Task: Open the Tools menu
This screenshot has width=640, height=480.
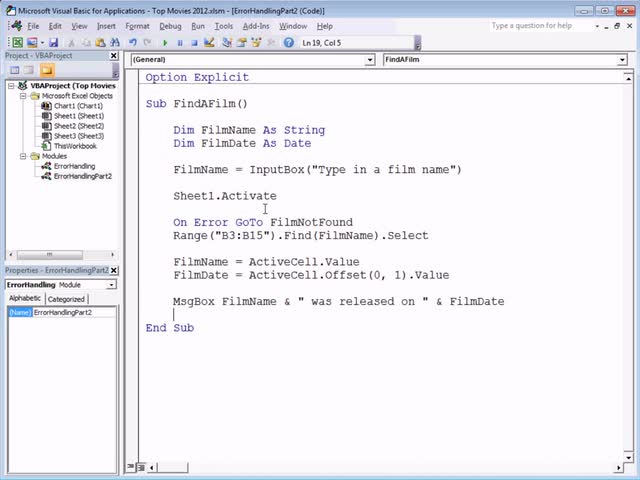Action: pyautogui.click(x=224, y=26)
